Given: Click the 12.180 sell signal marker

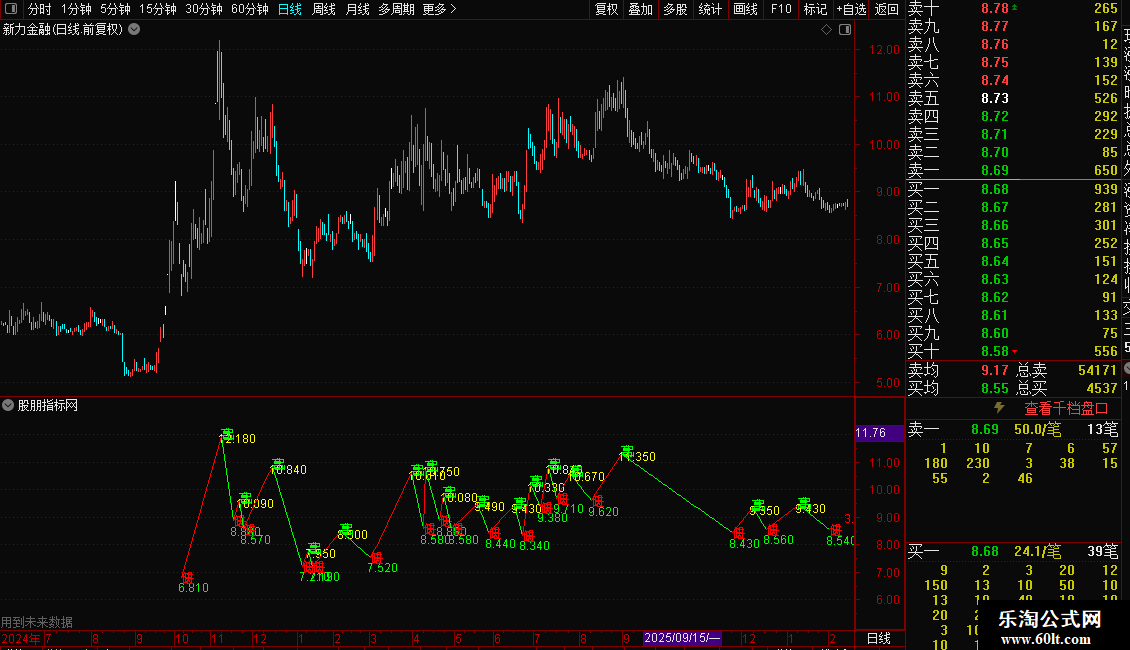Looking at the screenshot, I should pos(227,435).
